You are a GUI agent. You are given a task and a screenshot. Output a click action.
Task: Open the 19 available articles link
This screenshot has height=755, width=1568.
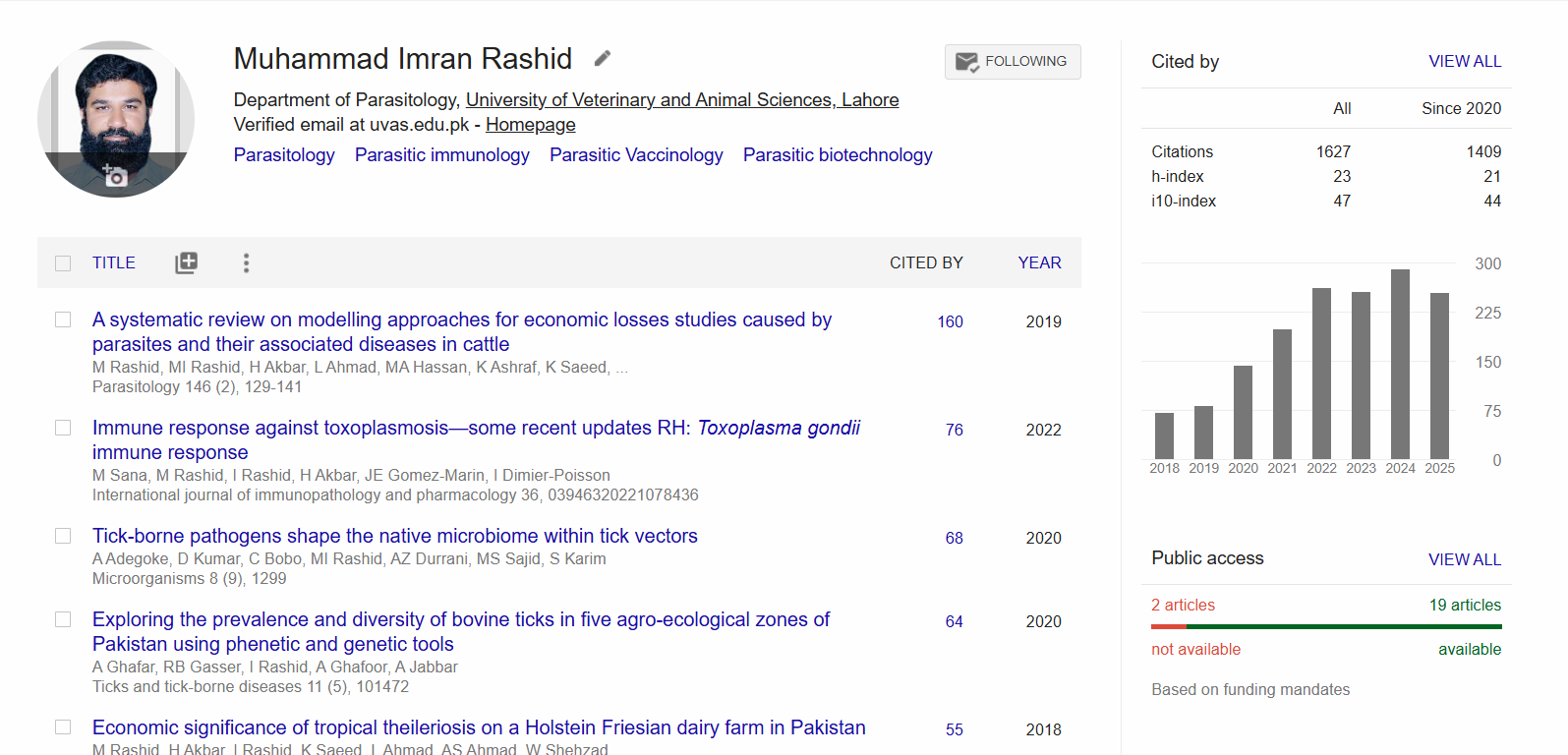coord(1465,605)
